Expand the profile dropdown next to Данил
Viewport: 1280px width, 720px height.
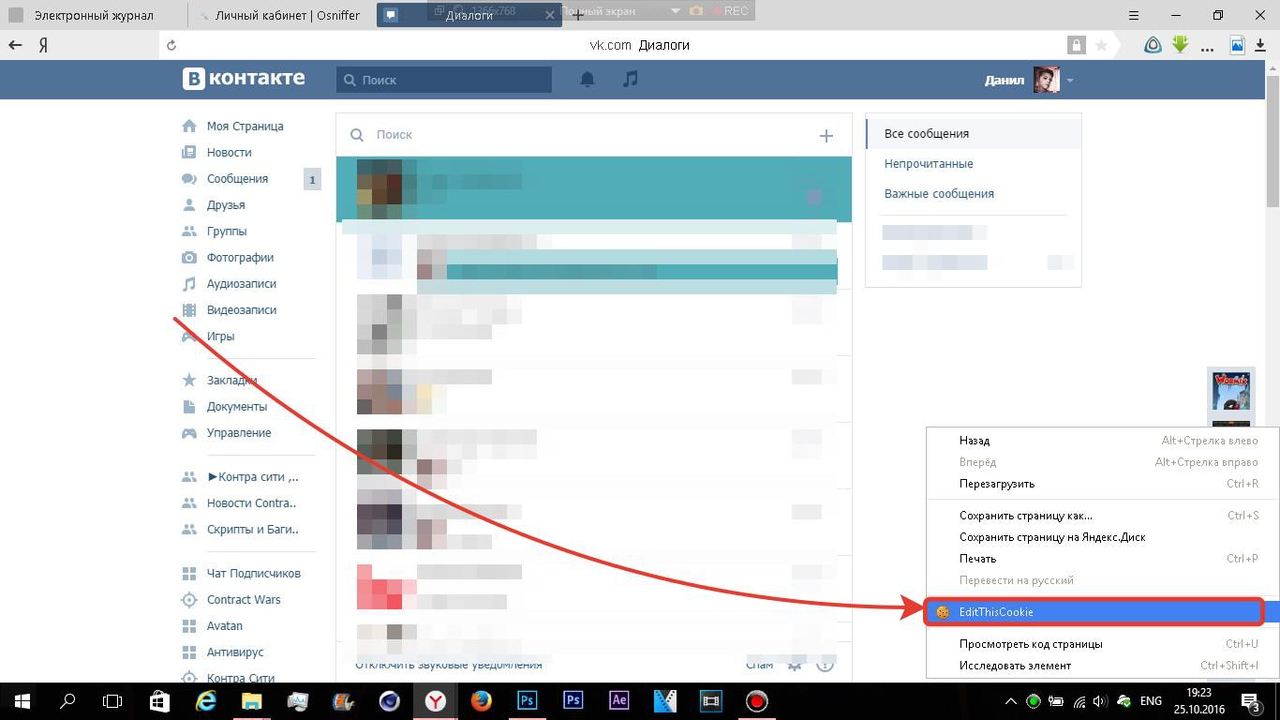pyautogui.click(x=1070, y=80)
